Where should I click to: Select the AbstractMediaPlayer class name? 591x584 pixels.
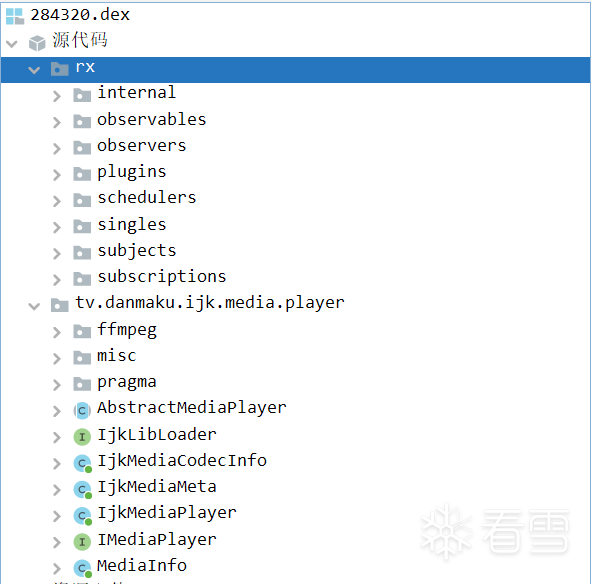192,408
